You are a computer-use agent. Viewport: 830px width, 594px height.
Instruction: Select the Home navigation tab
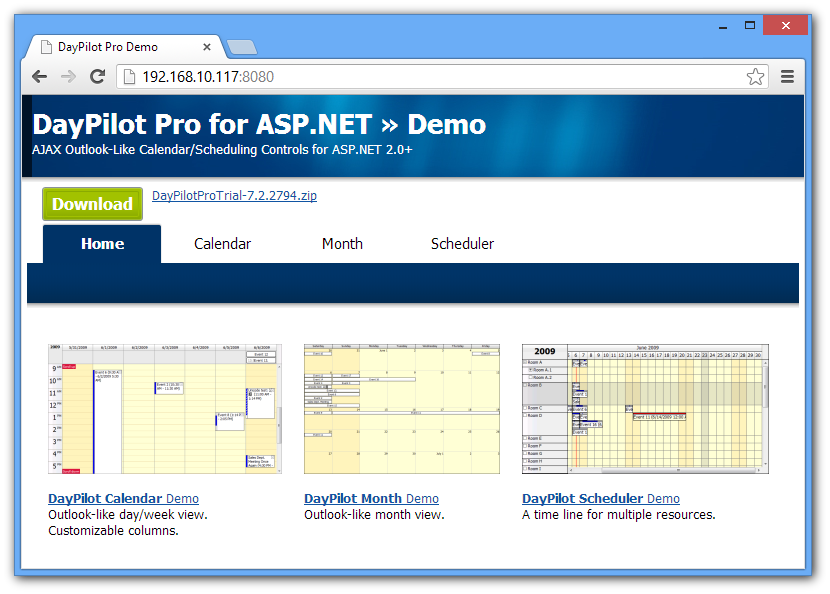coord(102,244)
